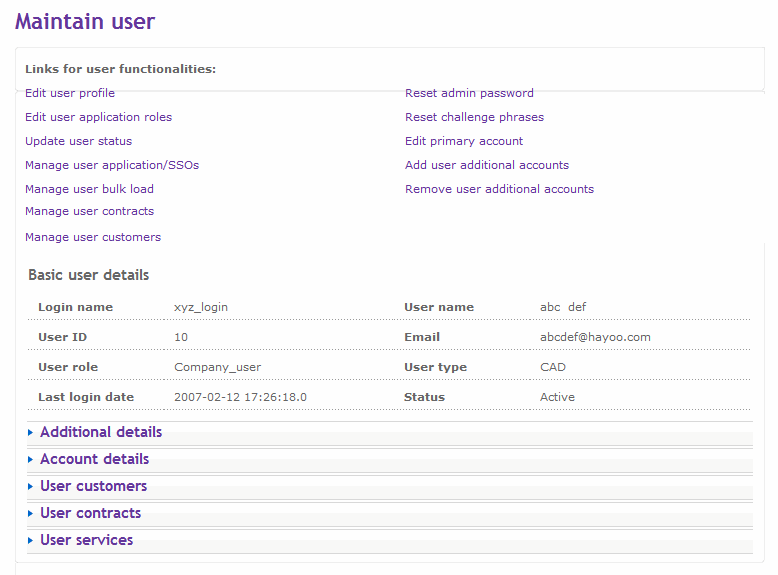This screenshot has width=778, height=575.
Task: Open Edit primary account link
Action: [464, 141]
